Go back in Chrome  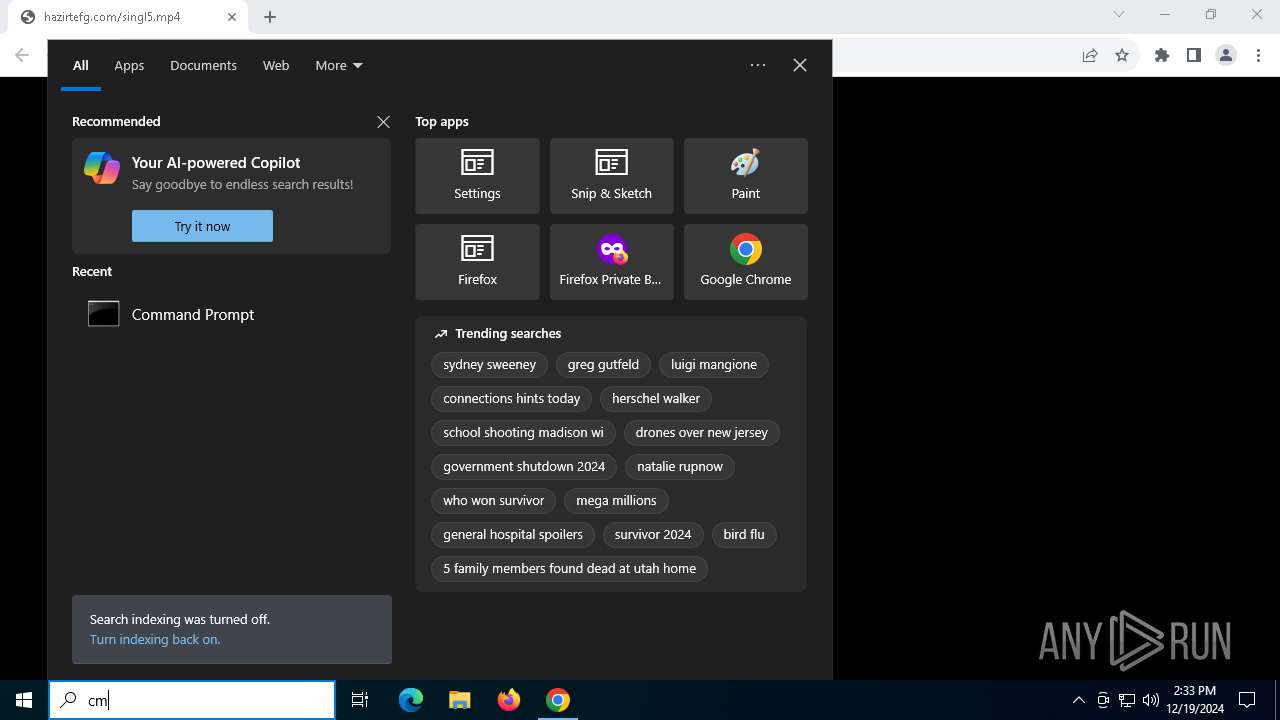(x=22, y=55)
